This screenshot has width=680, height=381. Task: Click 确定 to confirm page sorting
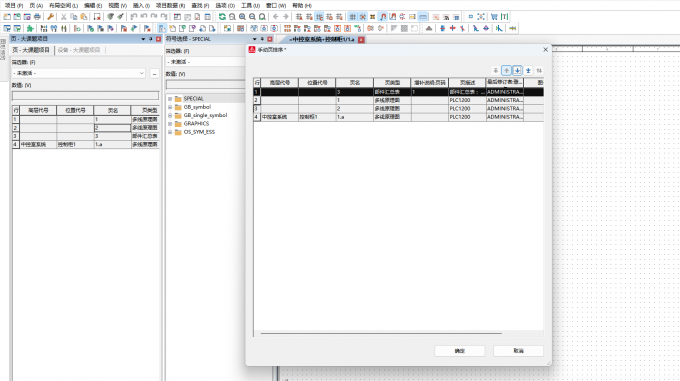coord(460,351)
